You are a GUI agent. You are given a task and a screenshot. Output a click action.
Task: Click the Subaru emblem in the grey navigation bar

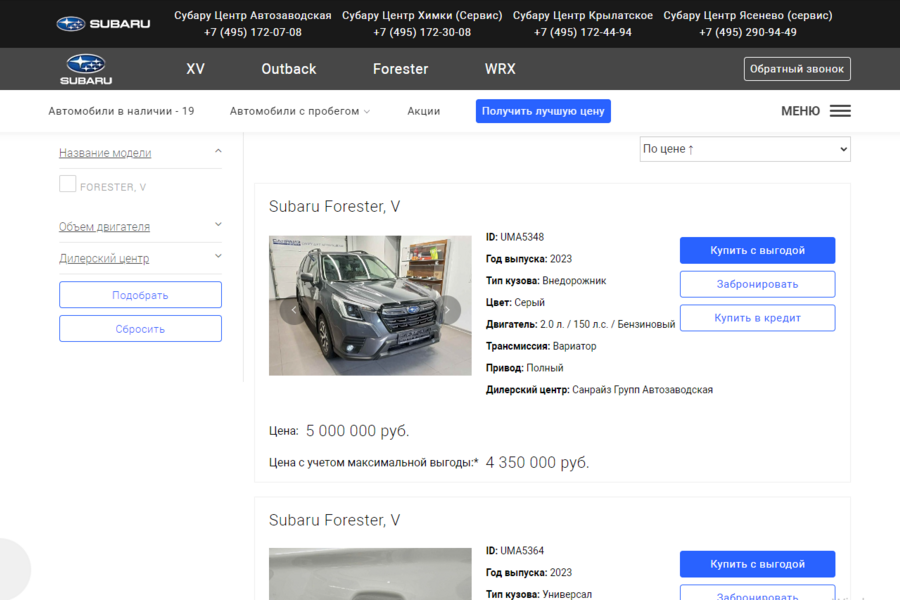(86, 69)
